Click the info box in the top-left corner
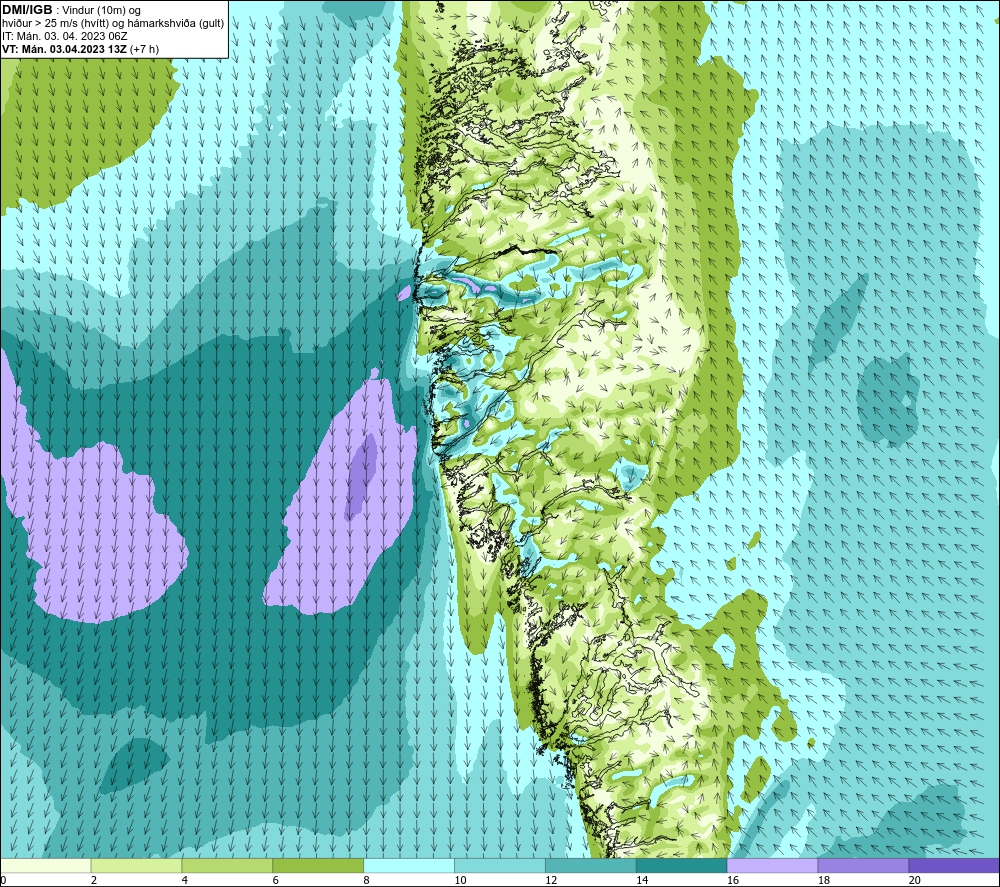1000x887 pixels. pyautogui.click(x=114, y=29)
